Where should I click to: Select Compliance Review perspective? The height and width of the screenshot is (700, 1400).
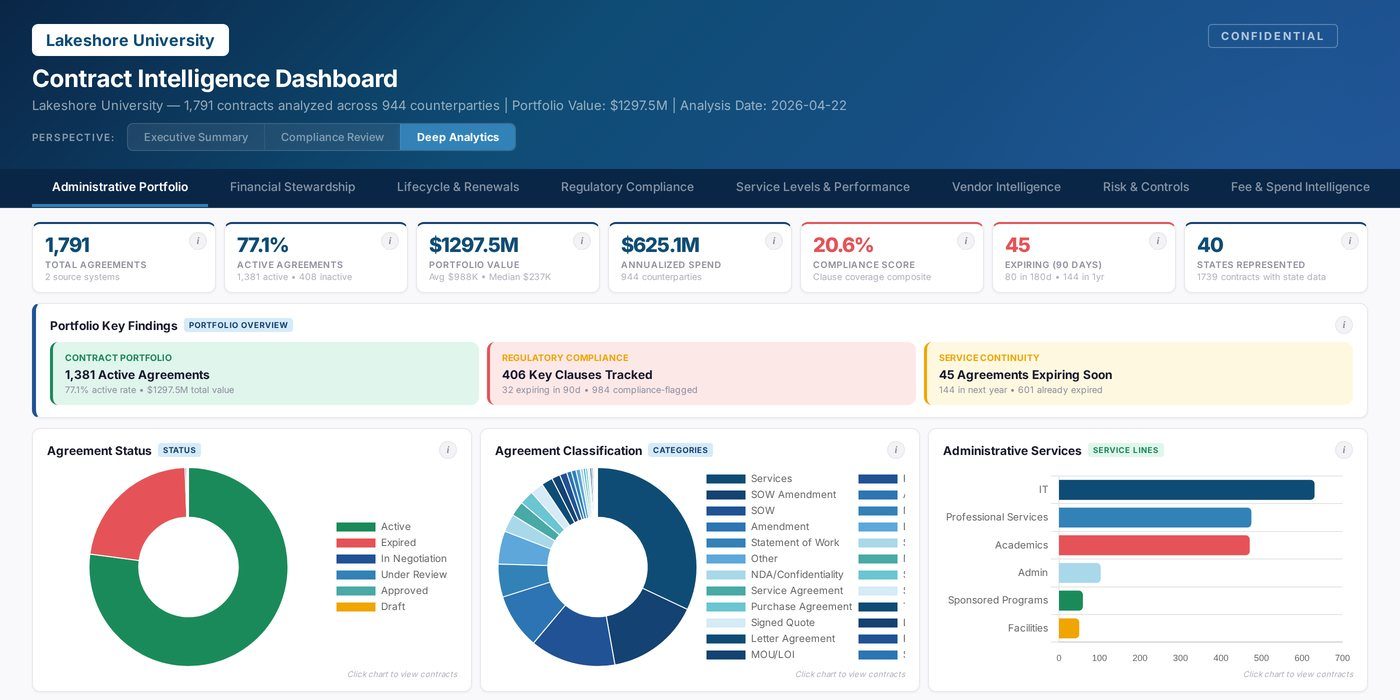point(332,137)
